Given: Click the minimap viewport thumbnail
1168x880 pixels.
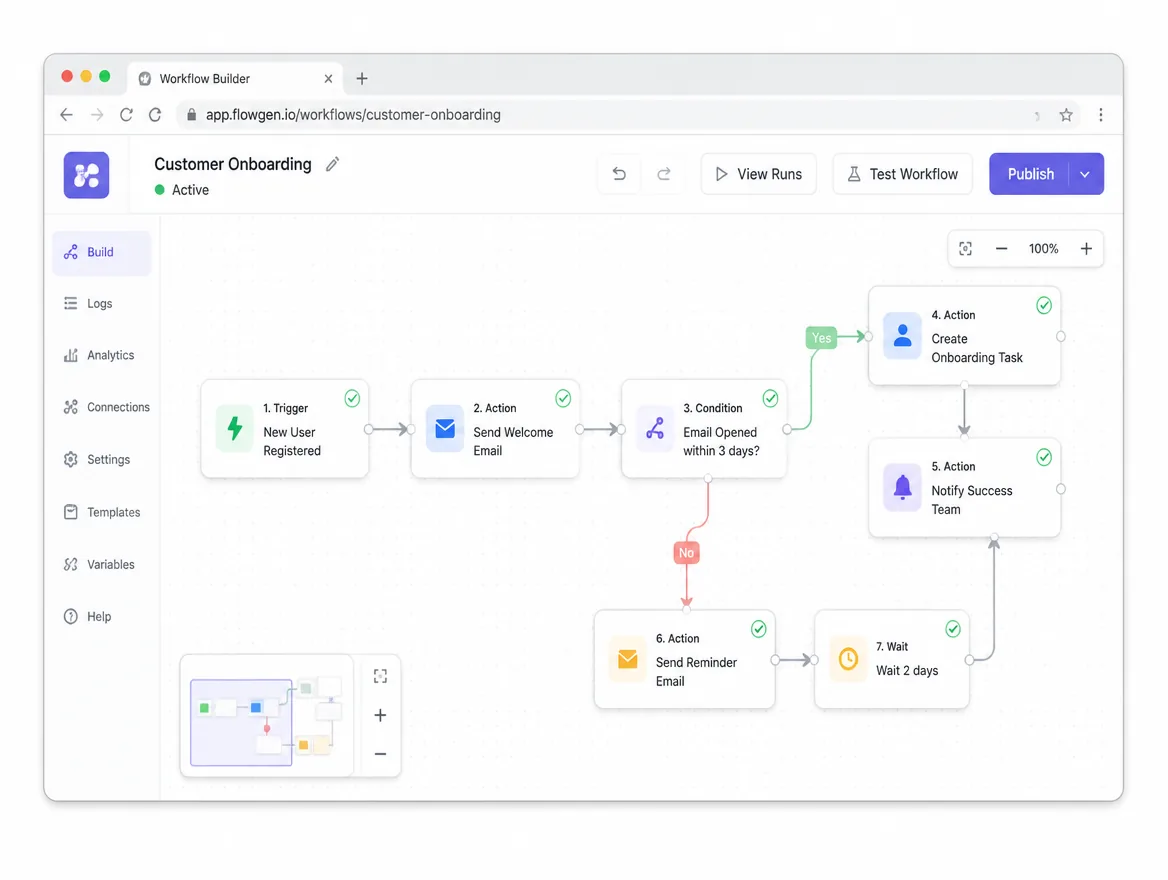Looking at the screenshot, I should (241, 722).
